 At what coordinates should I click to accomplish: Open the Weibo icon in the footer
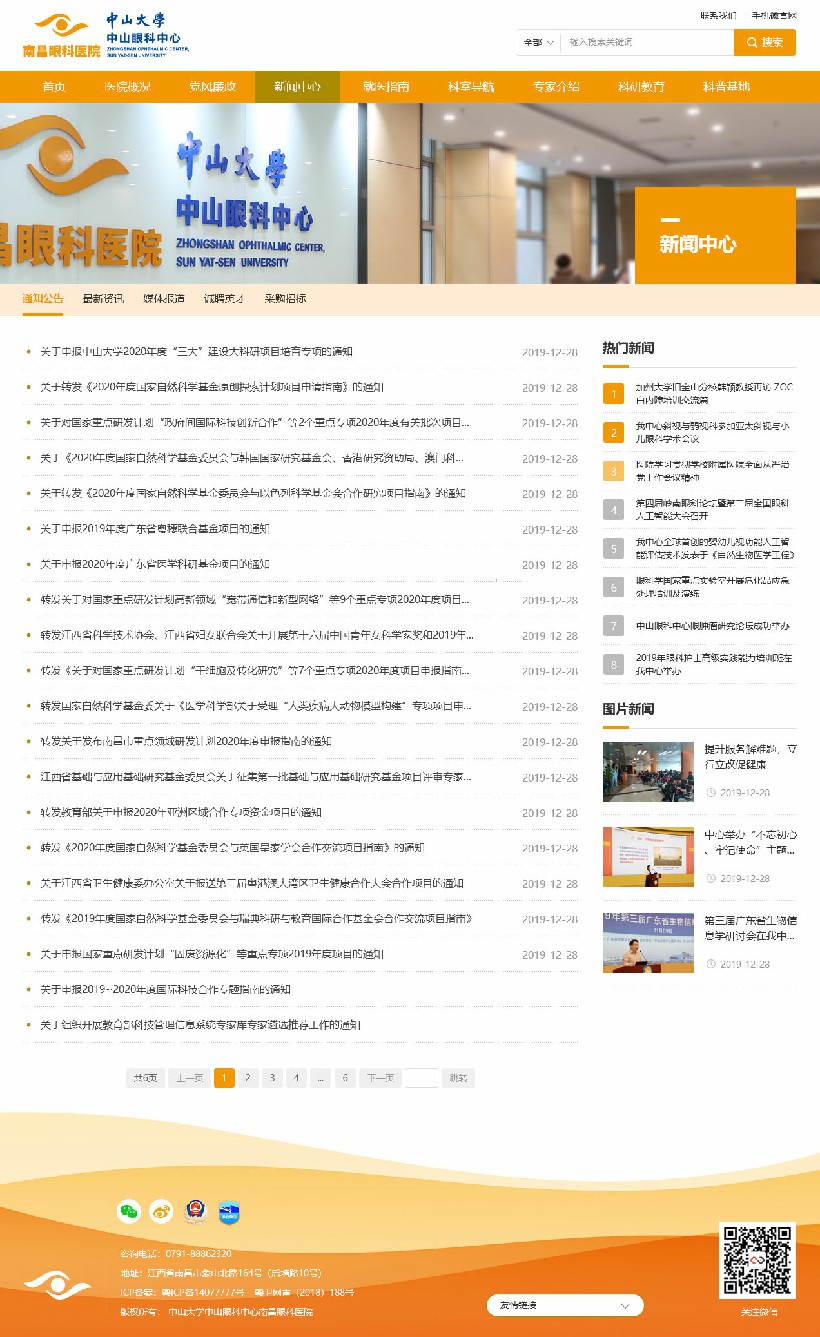tap(161, 1212)
